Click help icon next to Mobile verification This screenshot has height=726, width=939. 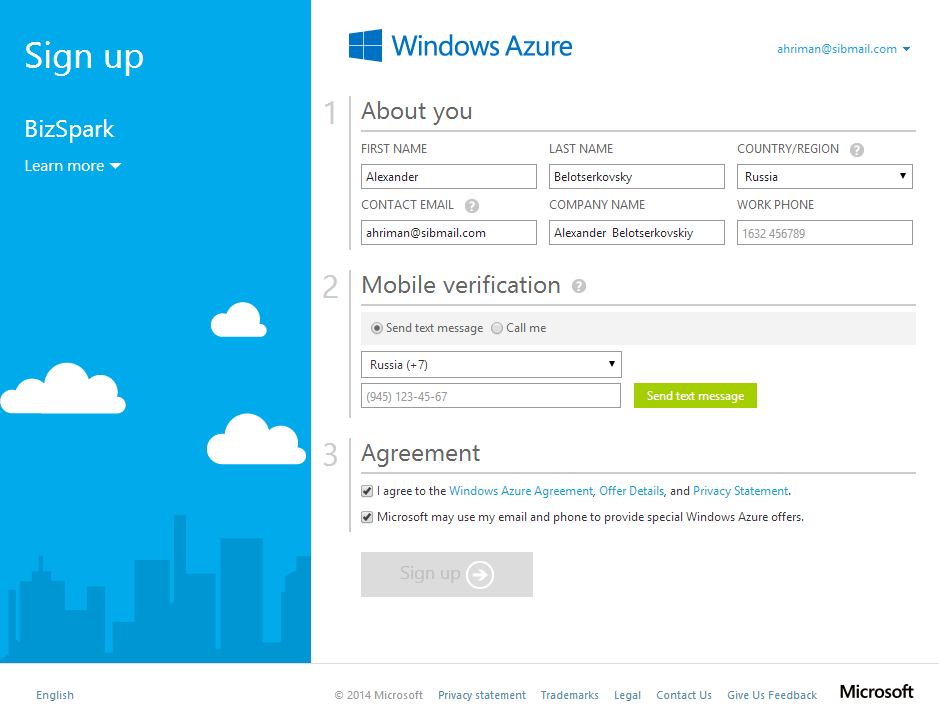click(578, 286)
